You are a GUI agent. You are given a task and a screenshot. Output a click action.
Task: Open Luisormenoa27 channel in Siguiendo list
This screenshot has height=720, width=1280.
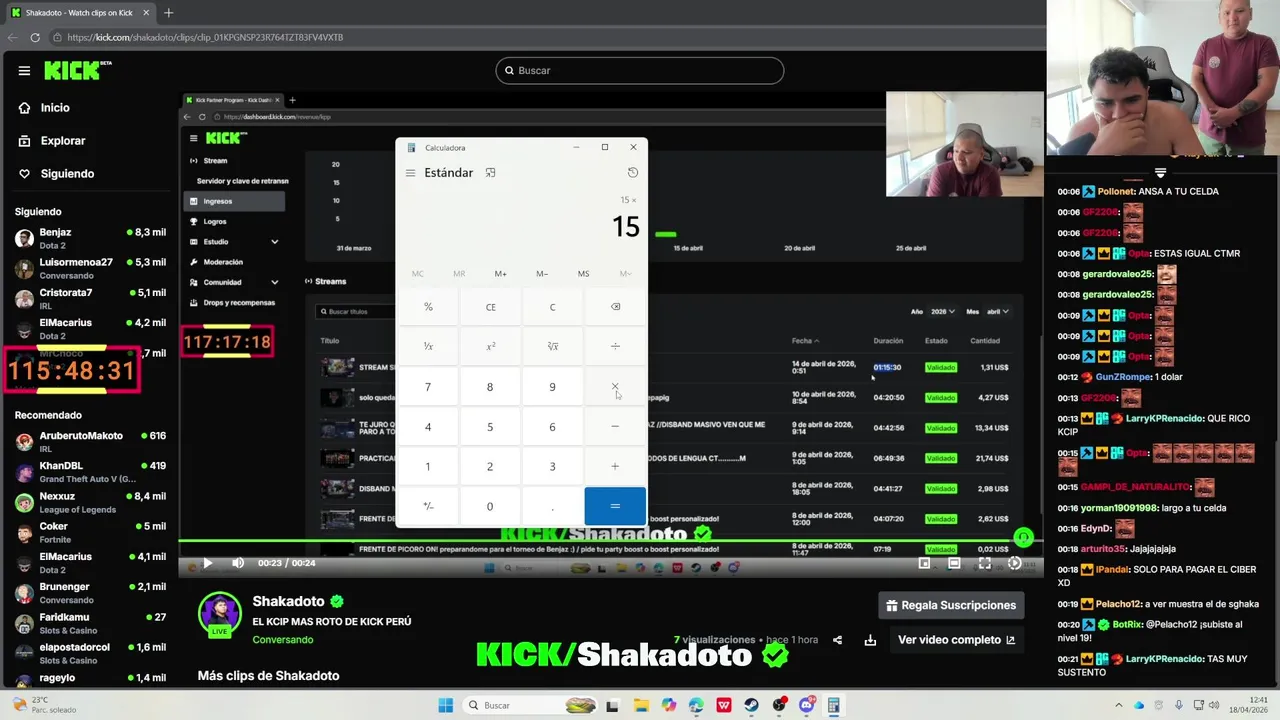[90, 268]
